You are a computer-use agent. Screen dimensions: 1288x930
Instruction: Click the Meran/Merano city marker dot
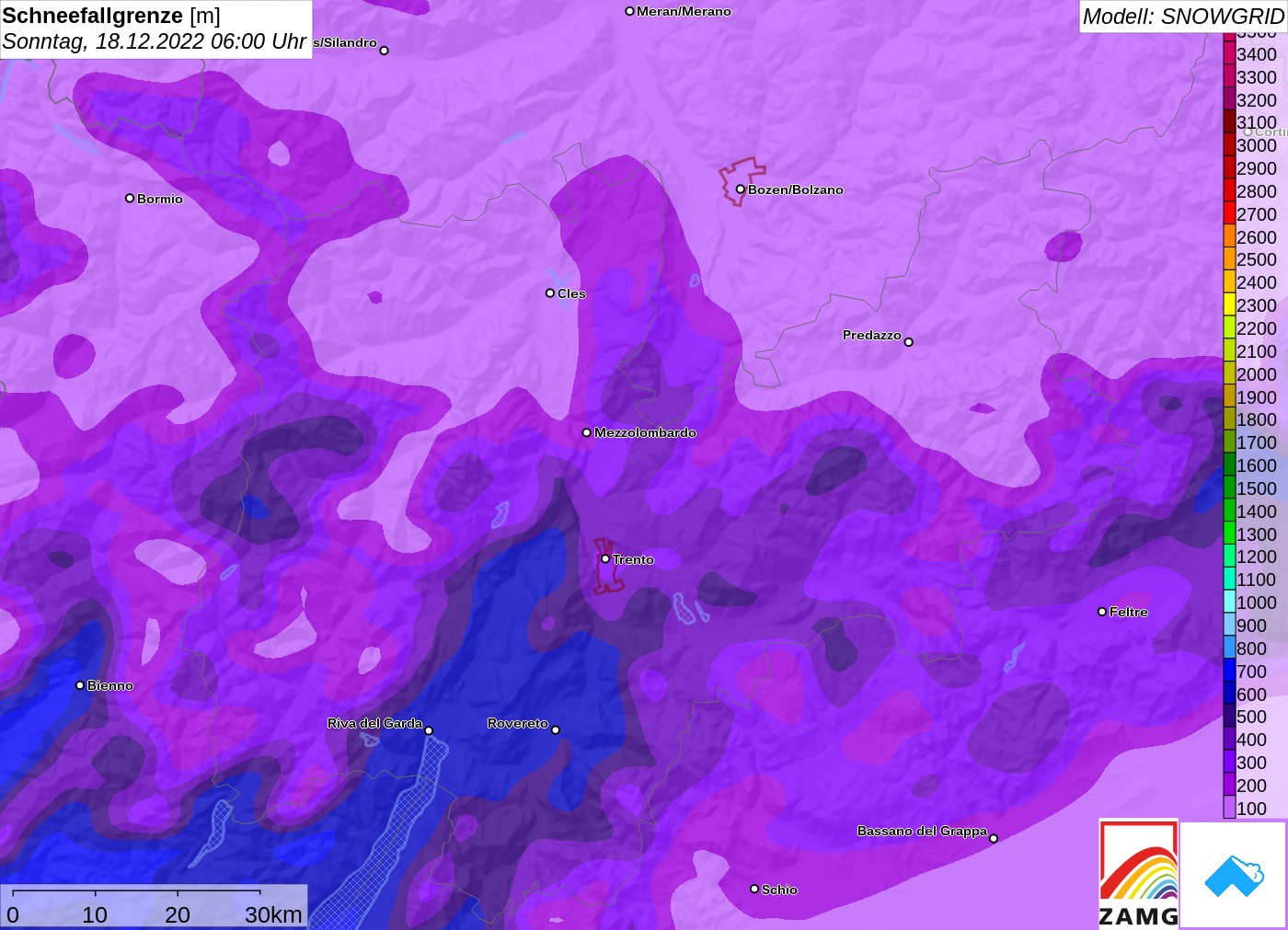pyautogui.click(x=629, y=12)
